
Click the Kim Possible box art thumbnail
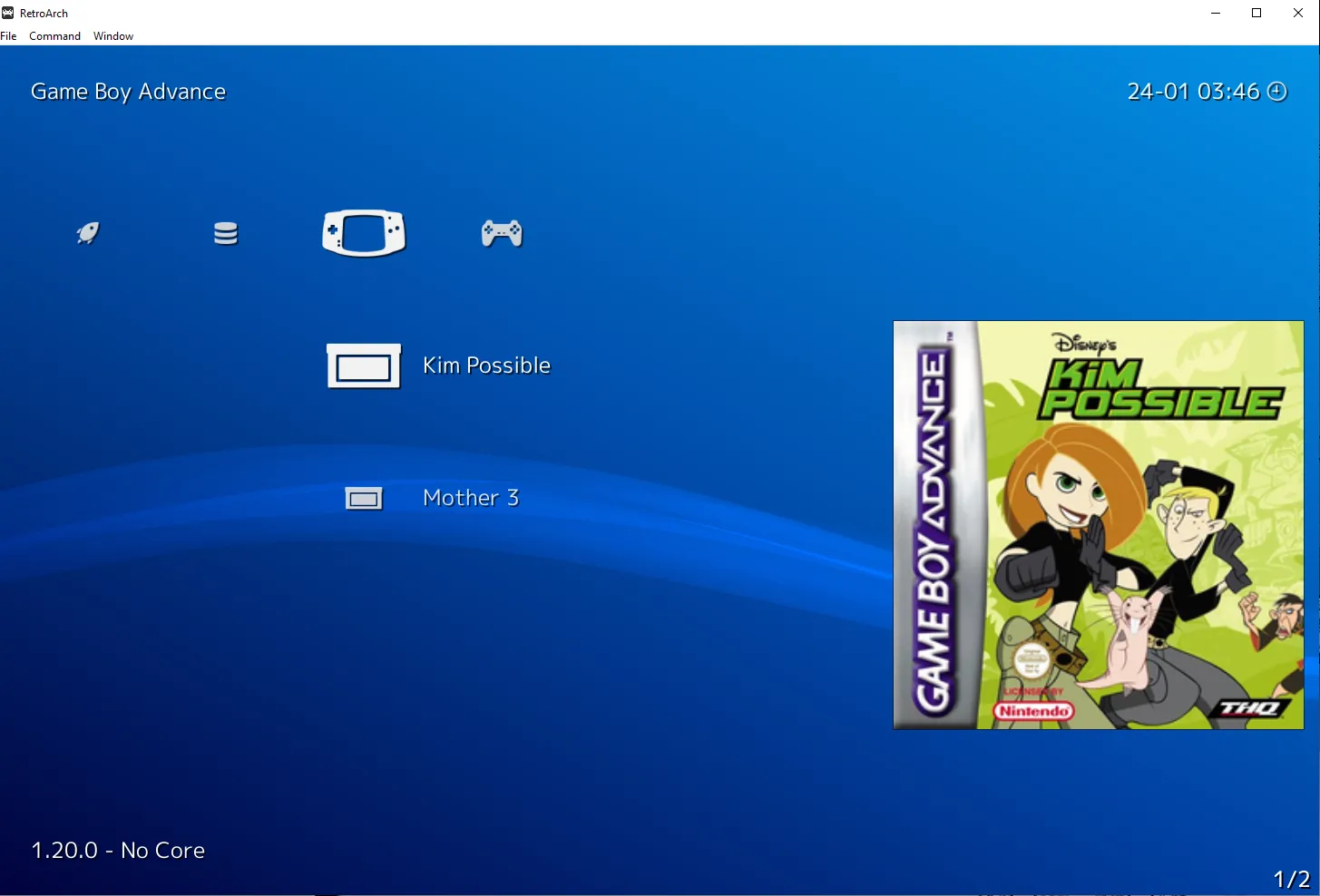pyautogui.click(x=1099, y=525)
